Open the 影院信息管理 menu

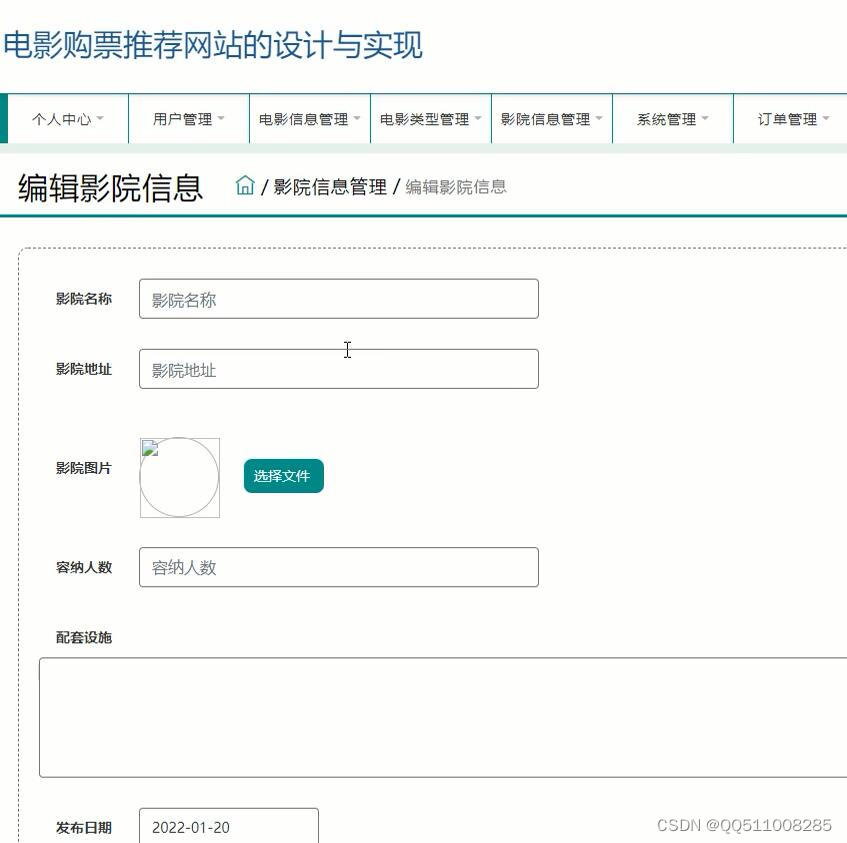(x=552, y=119)
